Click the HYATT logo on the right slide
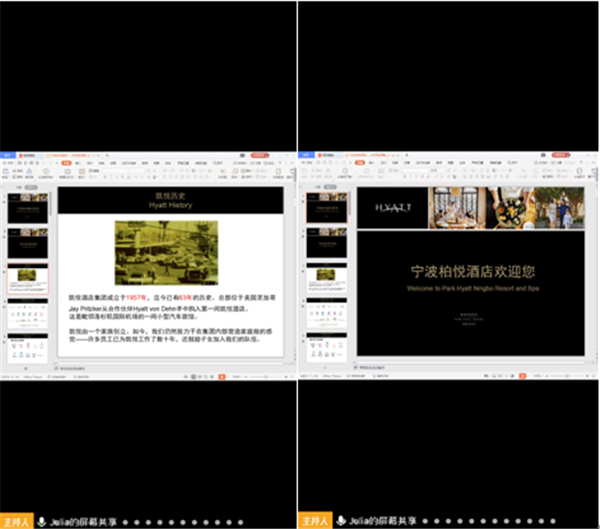Viewport: 600px width, 529px height. point(393,208)
